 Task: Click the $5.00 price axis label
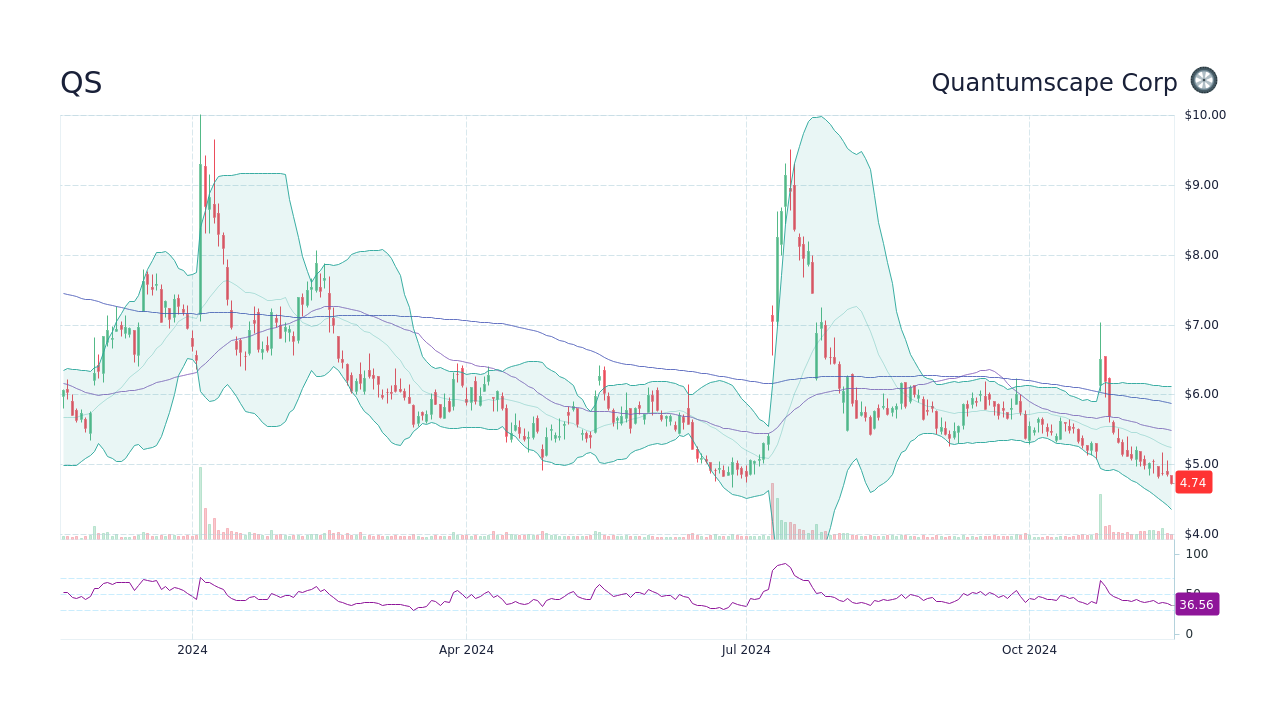[1201, 464]
